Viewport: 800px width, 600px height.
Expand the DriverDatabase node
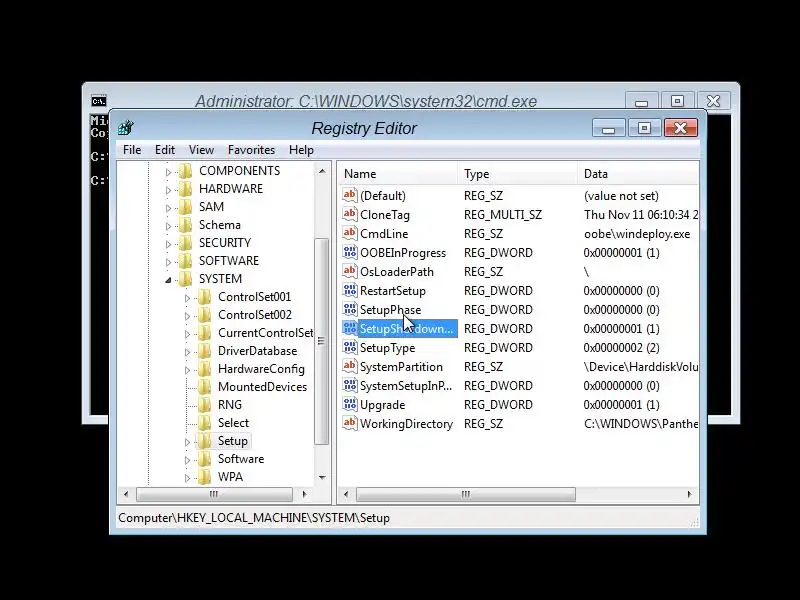click(x=187, y=352)
